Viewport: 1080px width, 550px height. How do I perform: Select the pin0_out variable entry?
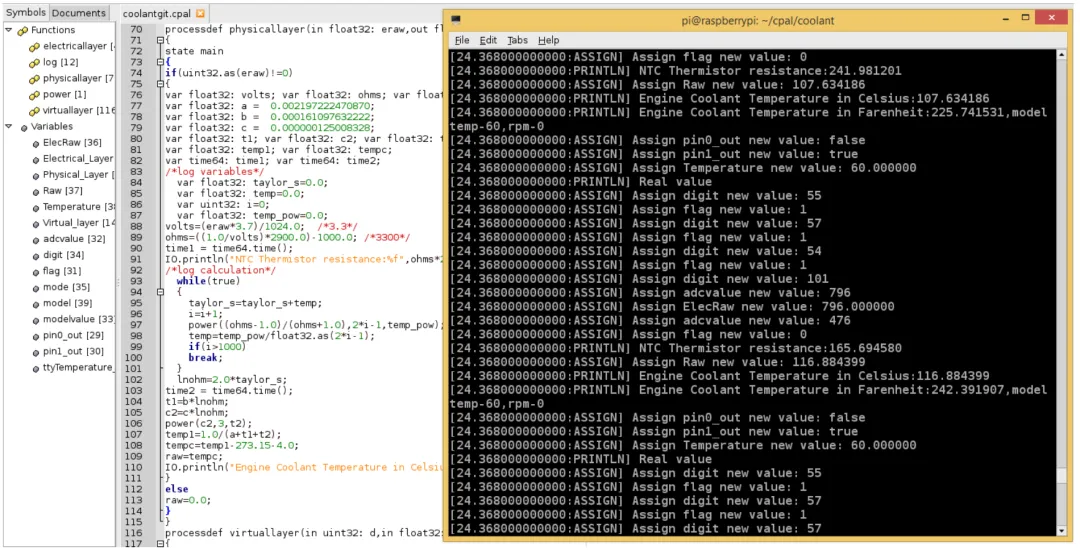67,335
